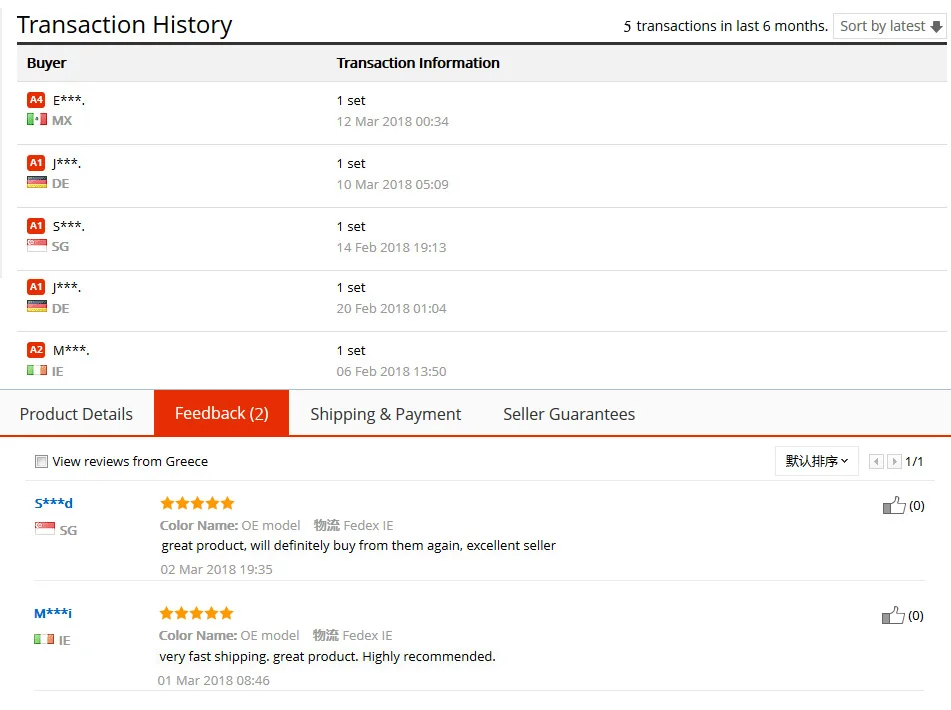Select the Feedback (2) tab
Image resolution: width=951 pixels, height=710 pixels.
(221, 413)
